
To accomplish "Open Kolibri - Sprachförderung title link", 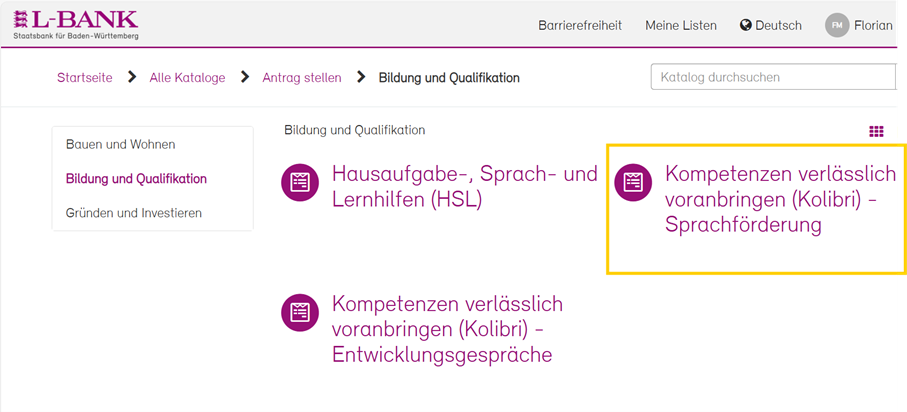I will coord(780,200).
